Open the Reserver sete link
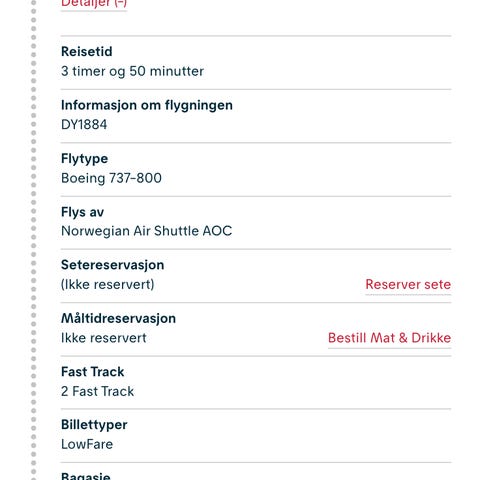 pos(408,284)
